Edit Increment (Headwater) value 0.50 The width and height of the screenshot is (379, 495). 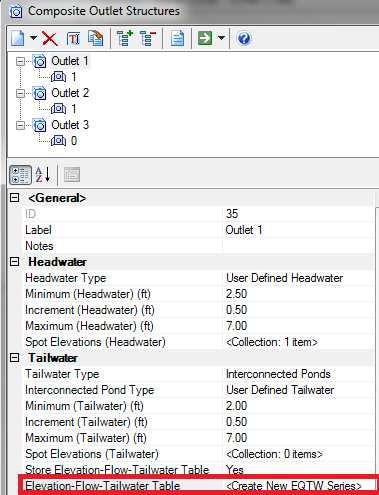pyautogui.click(x=298, y=310)
